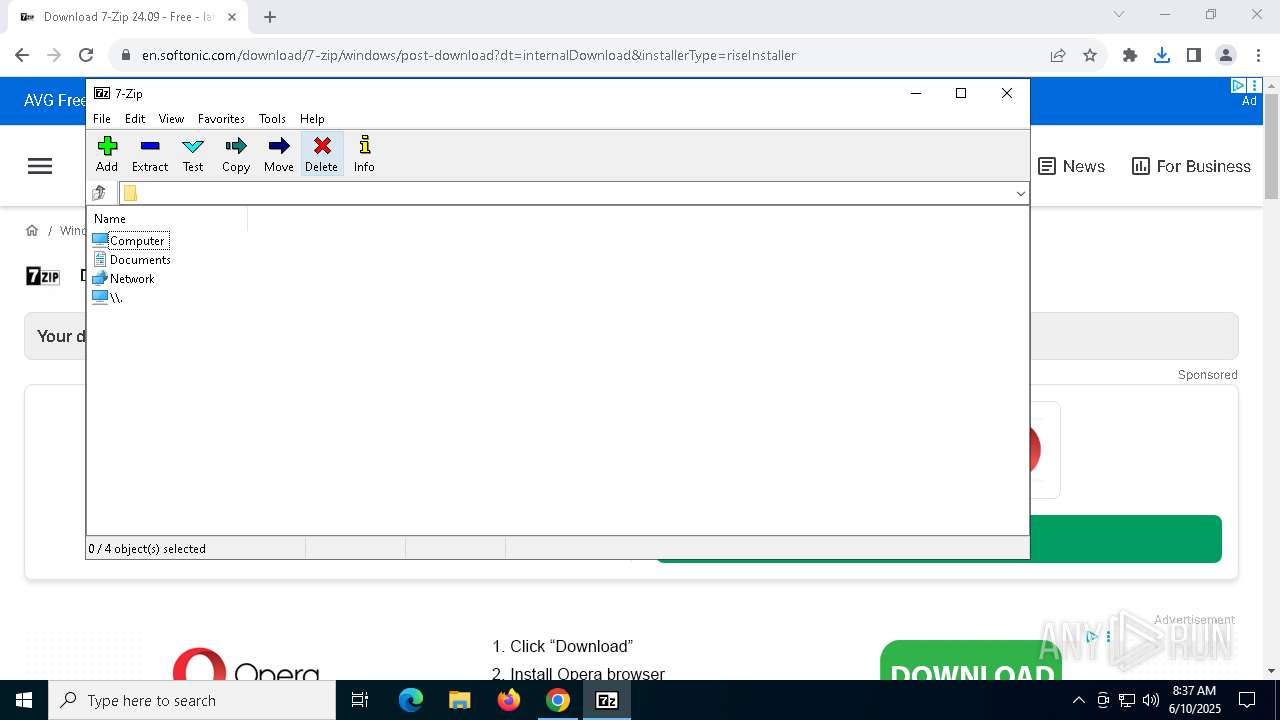Screen dimensions: 1280x720
Task: Switch to Chrome on the taskbar
Action: (558, 700)
